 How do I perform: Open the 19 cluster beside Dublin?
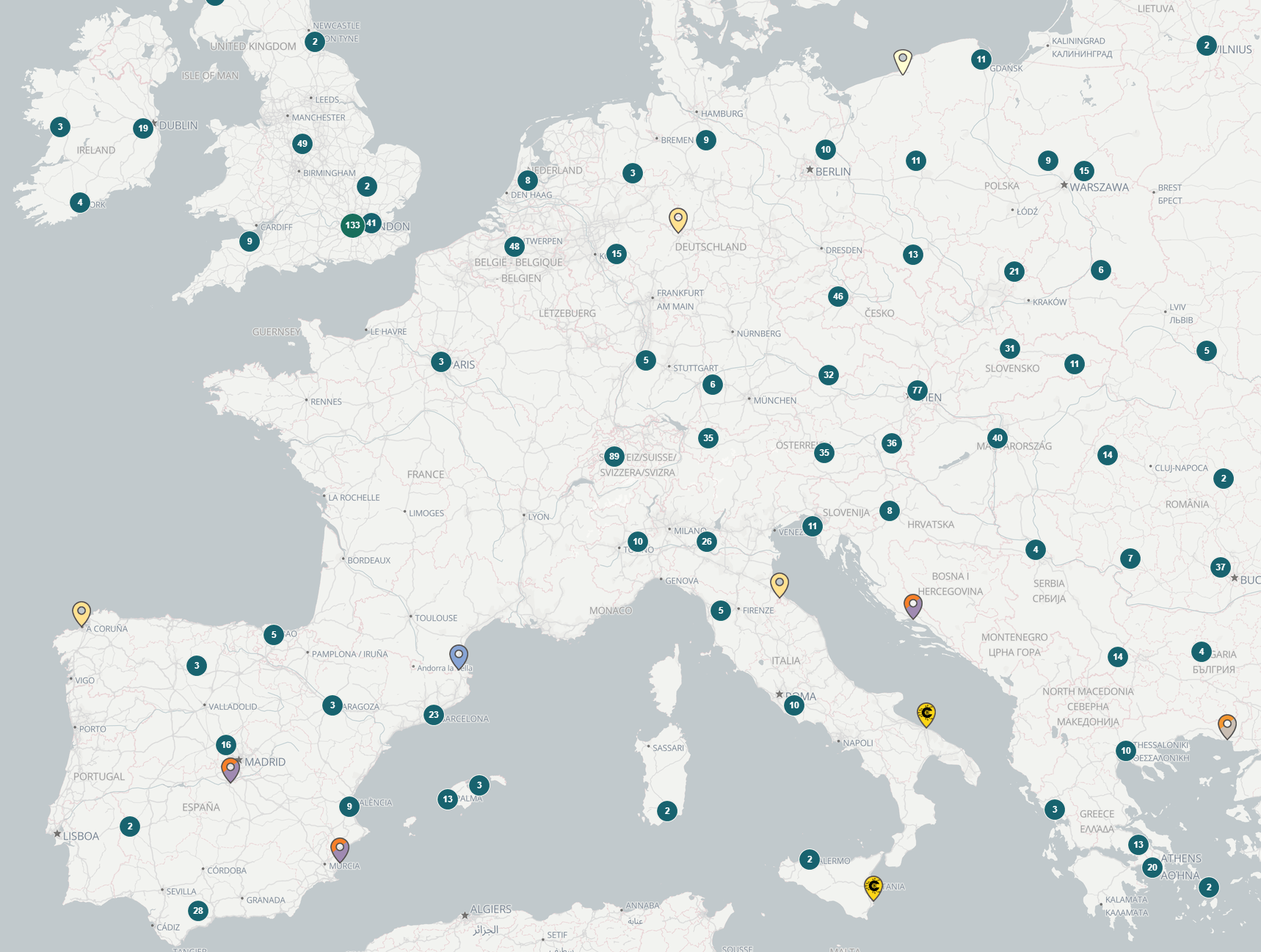pos(142,128)
